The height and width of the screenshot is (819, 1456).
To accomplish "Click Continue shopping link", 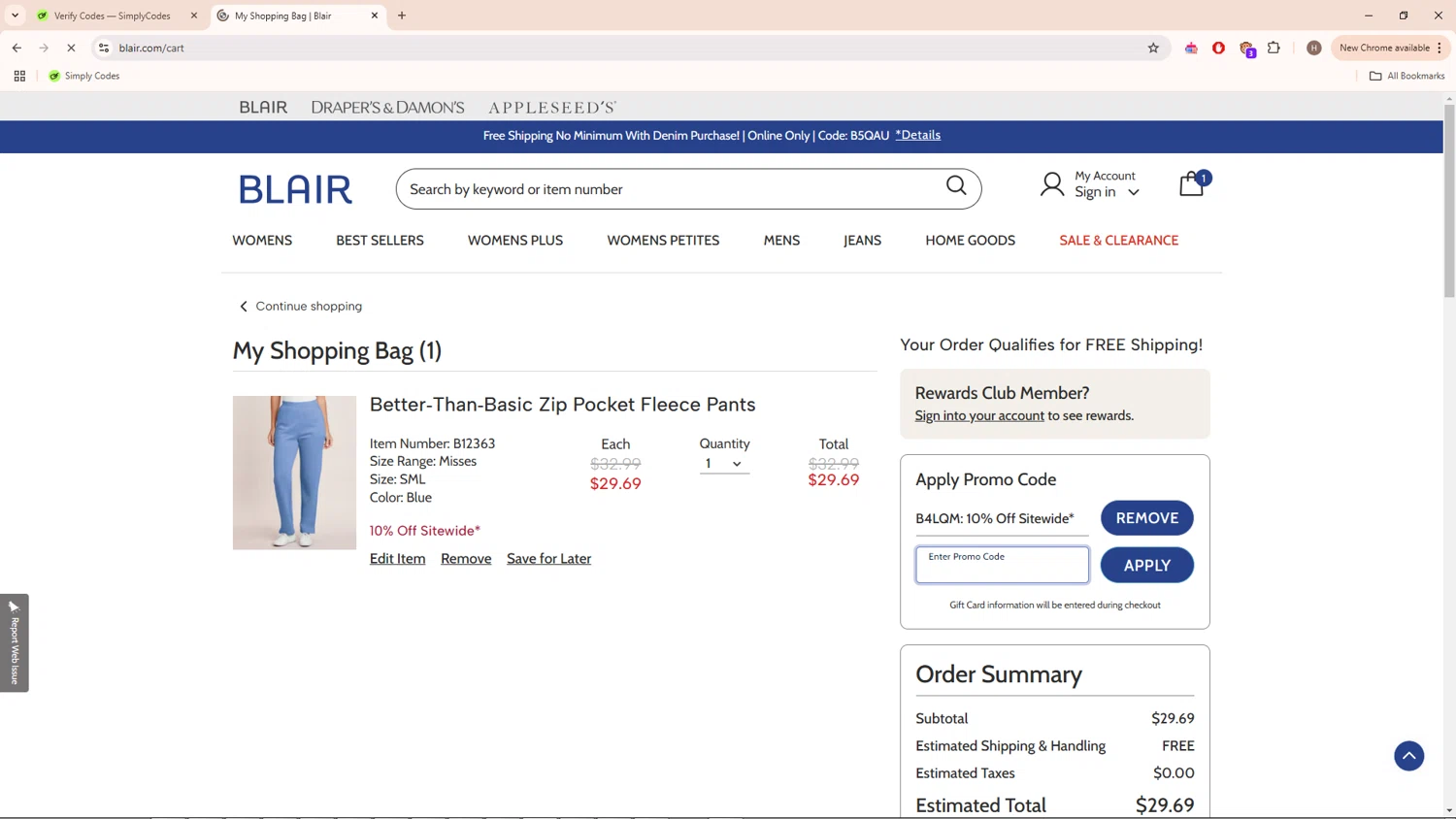I will click(301, 306).
